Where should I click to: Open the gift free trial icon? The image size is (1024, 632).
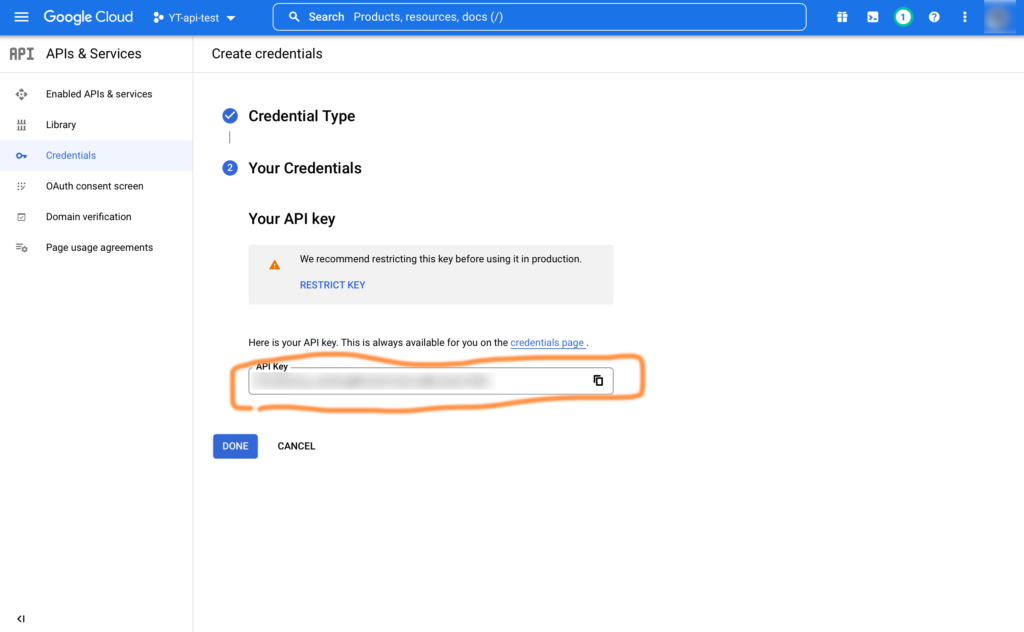pos(842,17)
